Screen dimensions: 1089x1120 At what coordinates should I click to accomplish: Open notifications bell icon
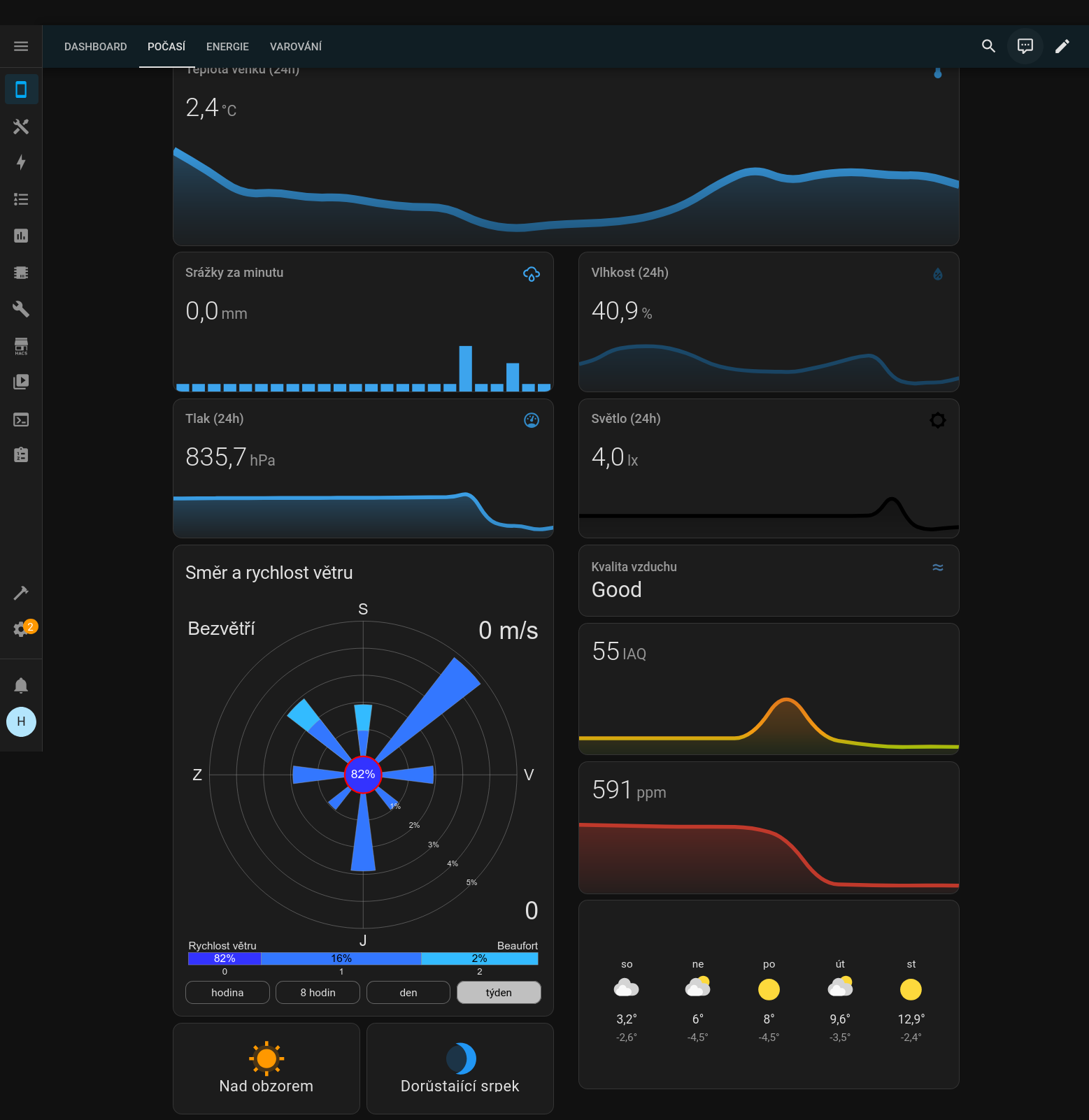21,685
